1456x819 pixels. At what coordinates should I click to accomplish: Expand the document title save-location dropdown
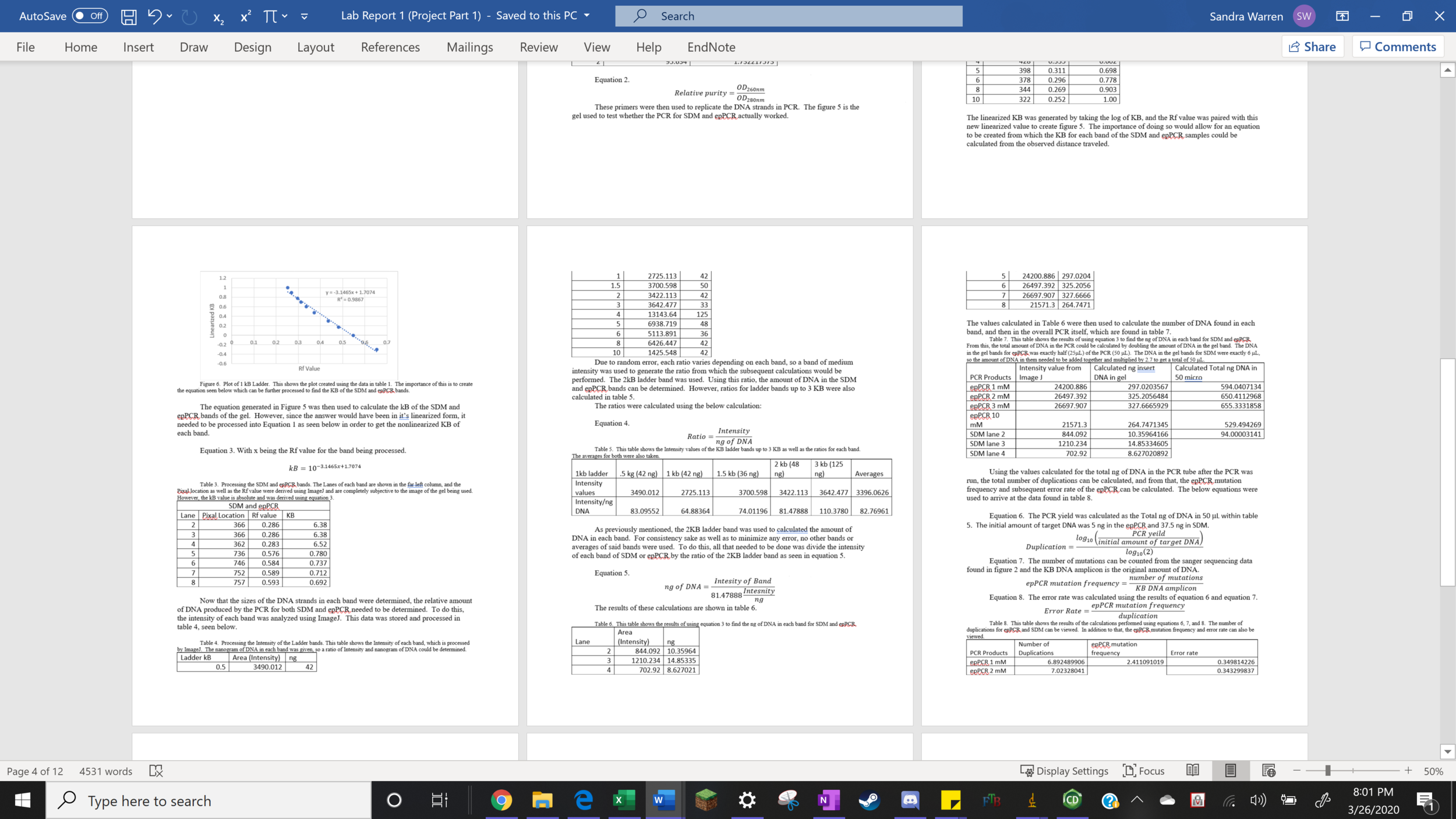587,16
